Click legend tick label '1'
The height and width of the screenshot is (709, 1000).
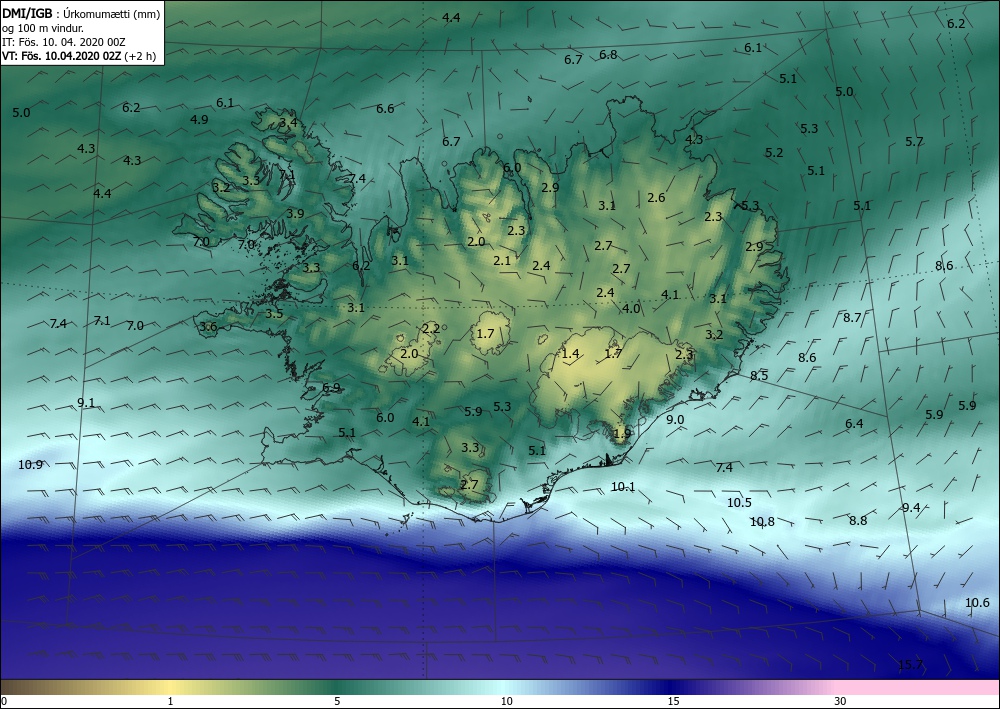(170, 701)
